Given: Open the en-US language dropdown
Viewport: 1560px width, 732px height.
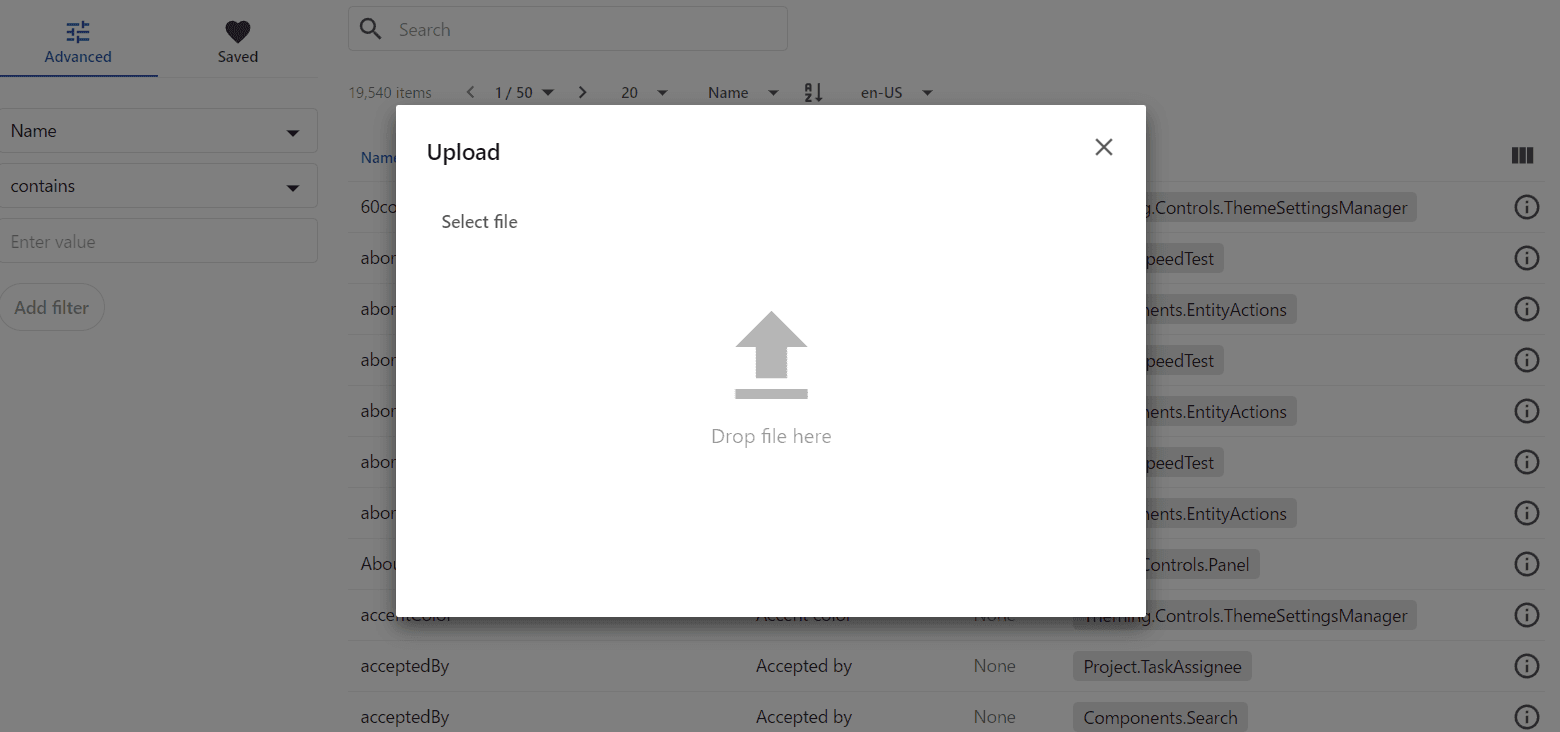Looking at the screenshot, I should click(896, 93).
